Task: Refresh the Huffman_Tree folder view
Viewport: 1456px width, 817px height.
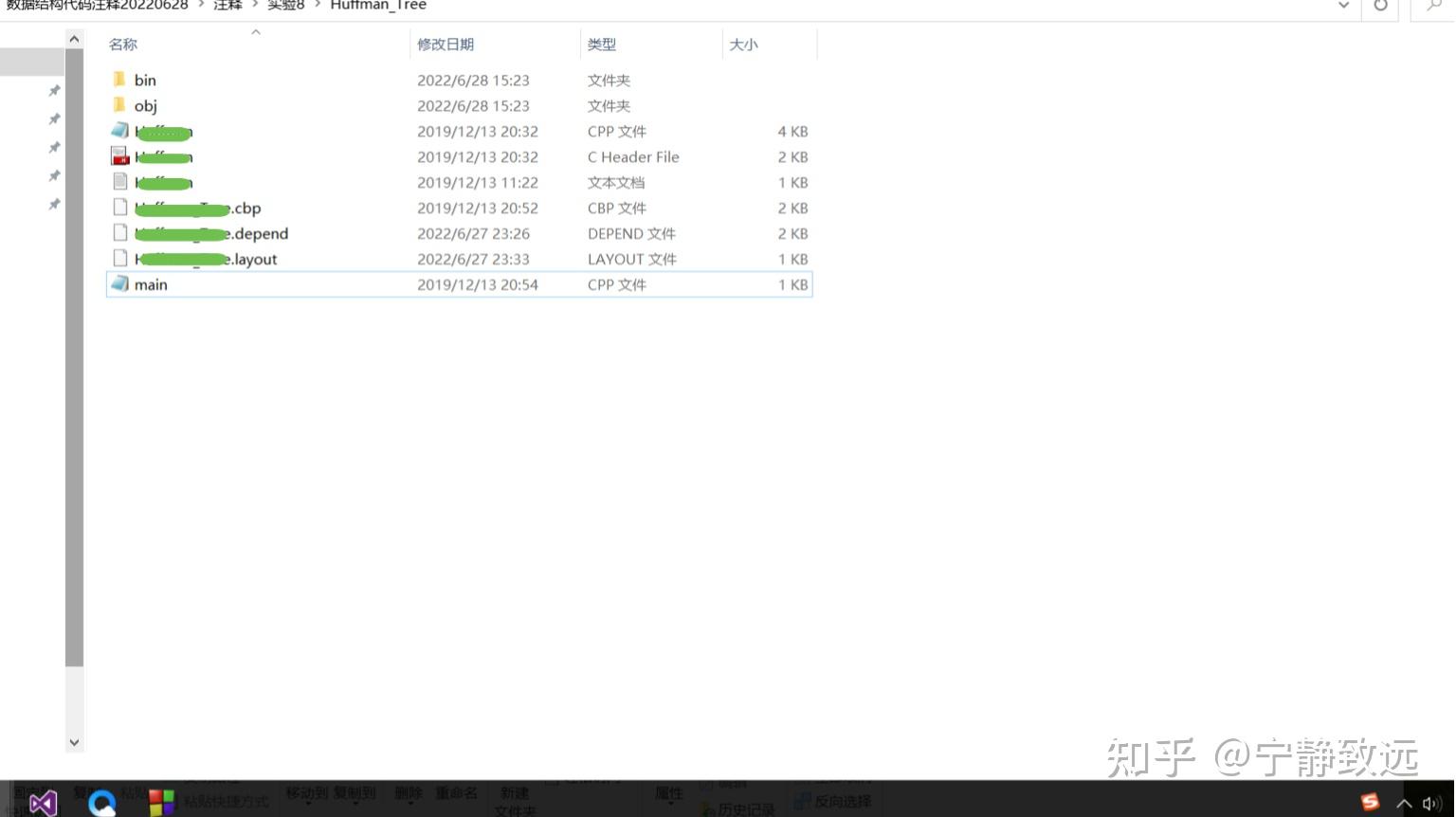Action: [x=1379, y=6]
